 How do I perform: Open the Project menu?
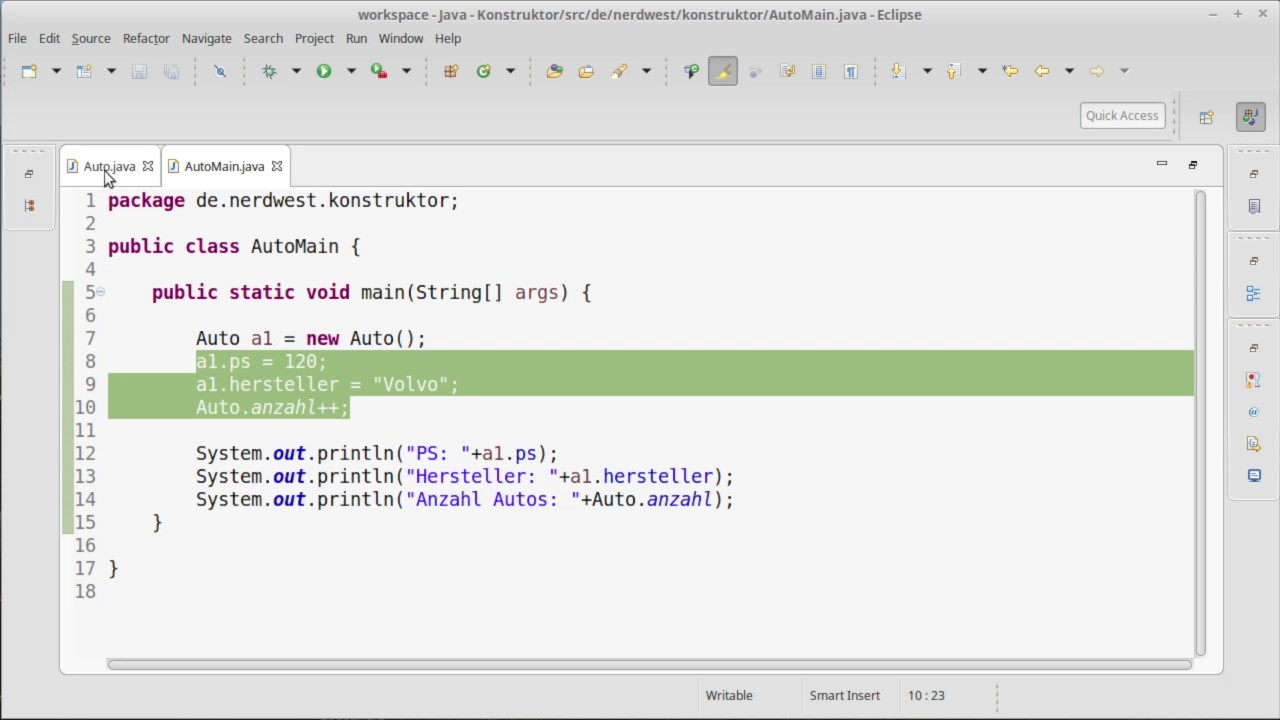[x=314, y=38]
